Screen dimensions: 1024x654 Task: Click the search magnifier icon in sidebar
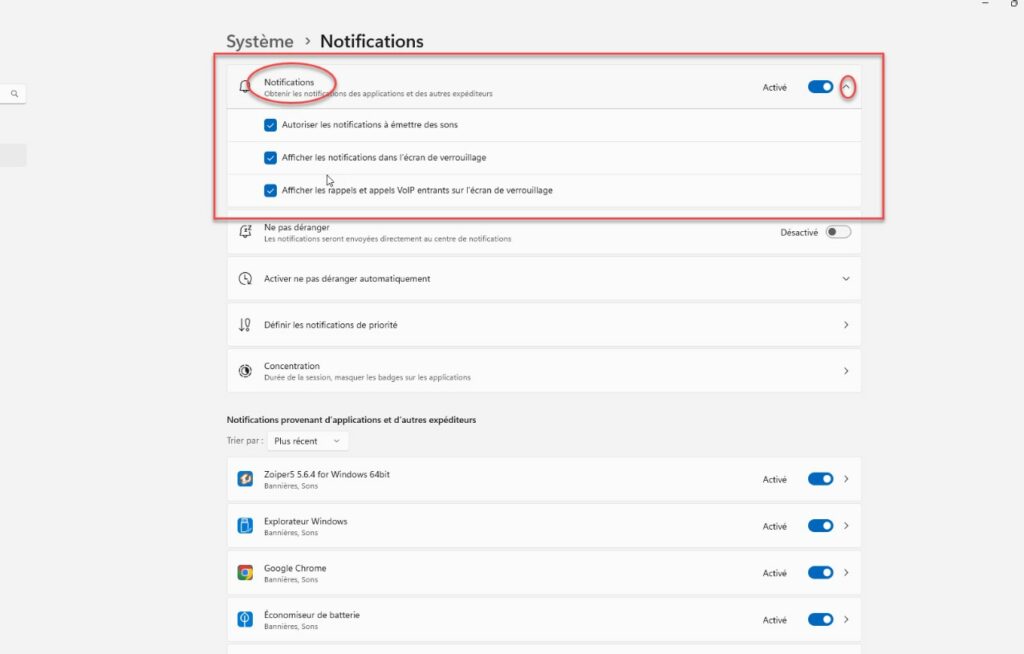pyautogui.click(x=14, y=94)
